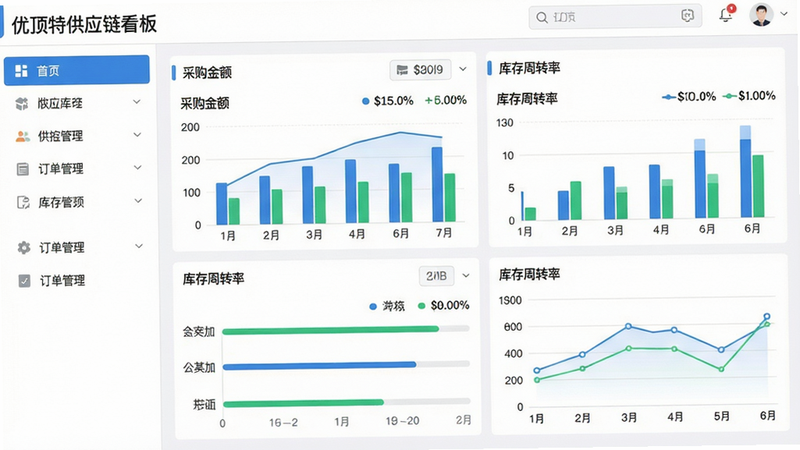Click the grid icon on the 首页 item
Image resolution: width=800 pixels, height=450 pixels.
pyautogui.click(x=21, y=71)
